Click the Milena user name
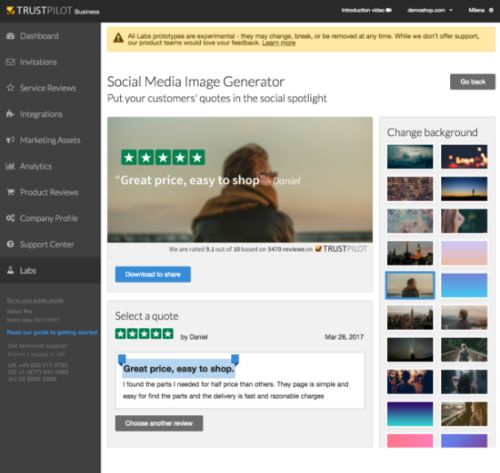Viewport: 500px width, 473px height. 476,10
